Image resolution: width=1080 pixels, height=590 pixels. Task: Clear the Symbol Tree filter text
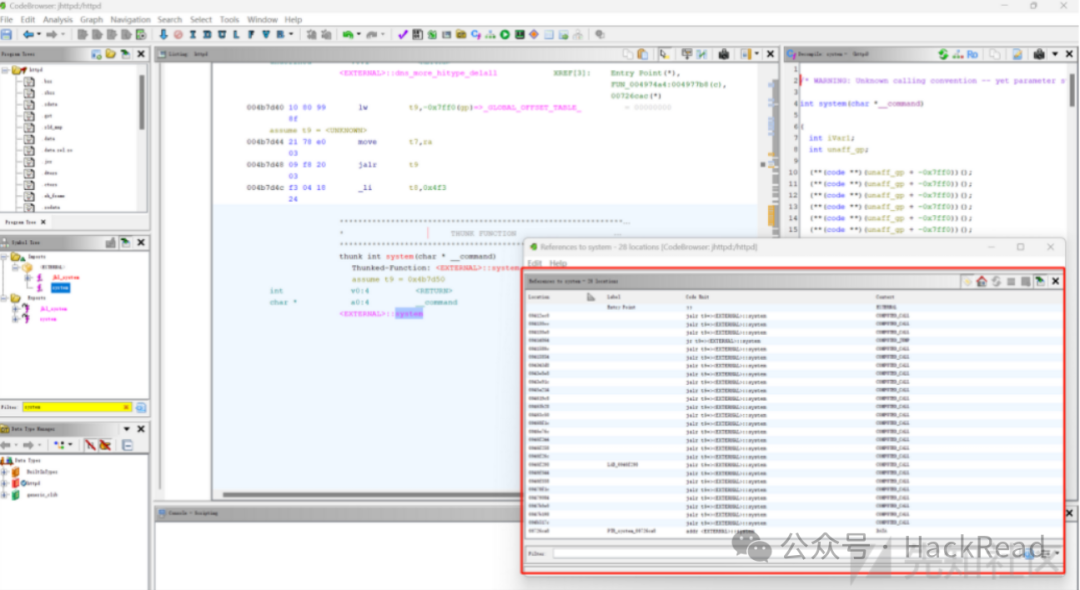[x=126, y=408]
